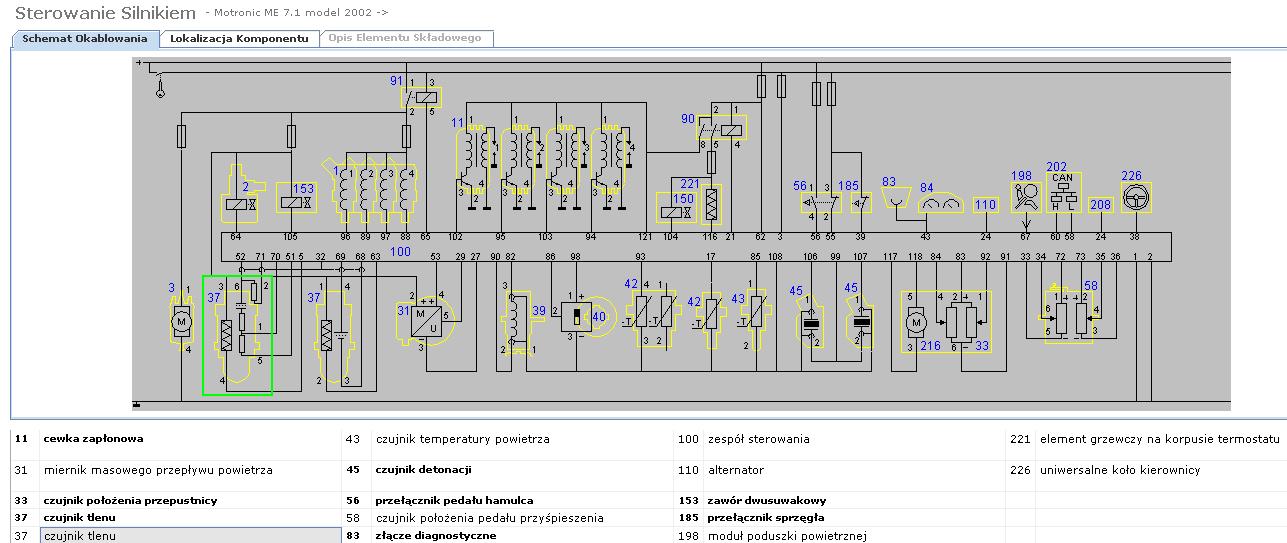Click alternator box labeled 110
The width and height of the screenshot is (1287, 543).
[986, 204]
